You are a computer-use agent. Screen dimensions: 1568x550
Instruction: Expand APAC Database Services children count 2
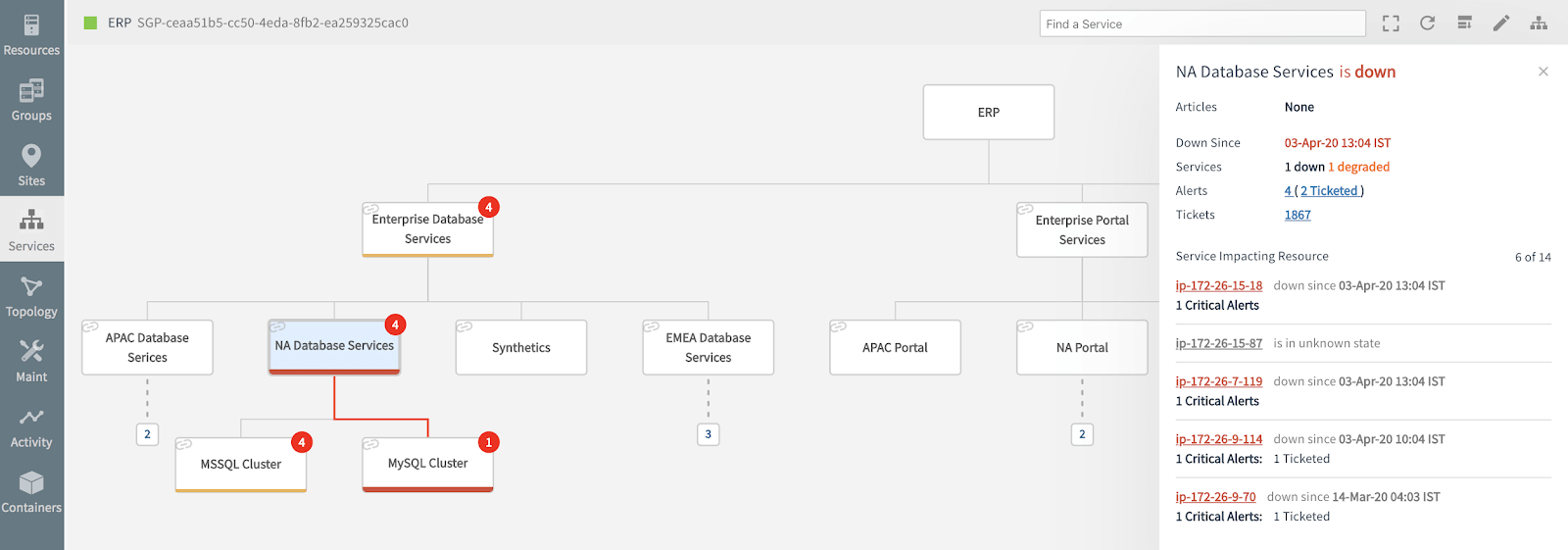(x=147, y=434)
